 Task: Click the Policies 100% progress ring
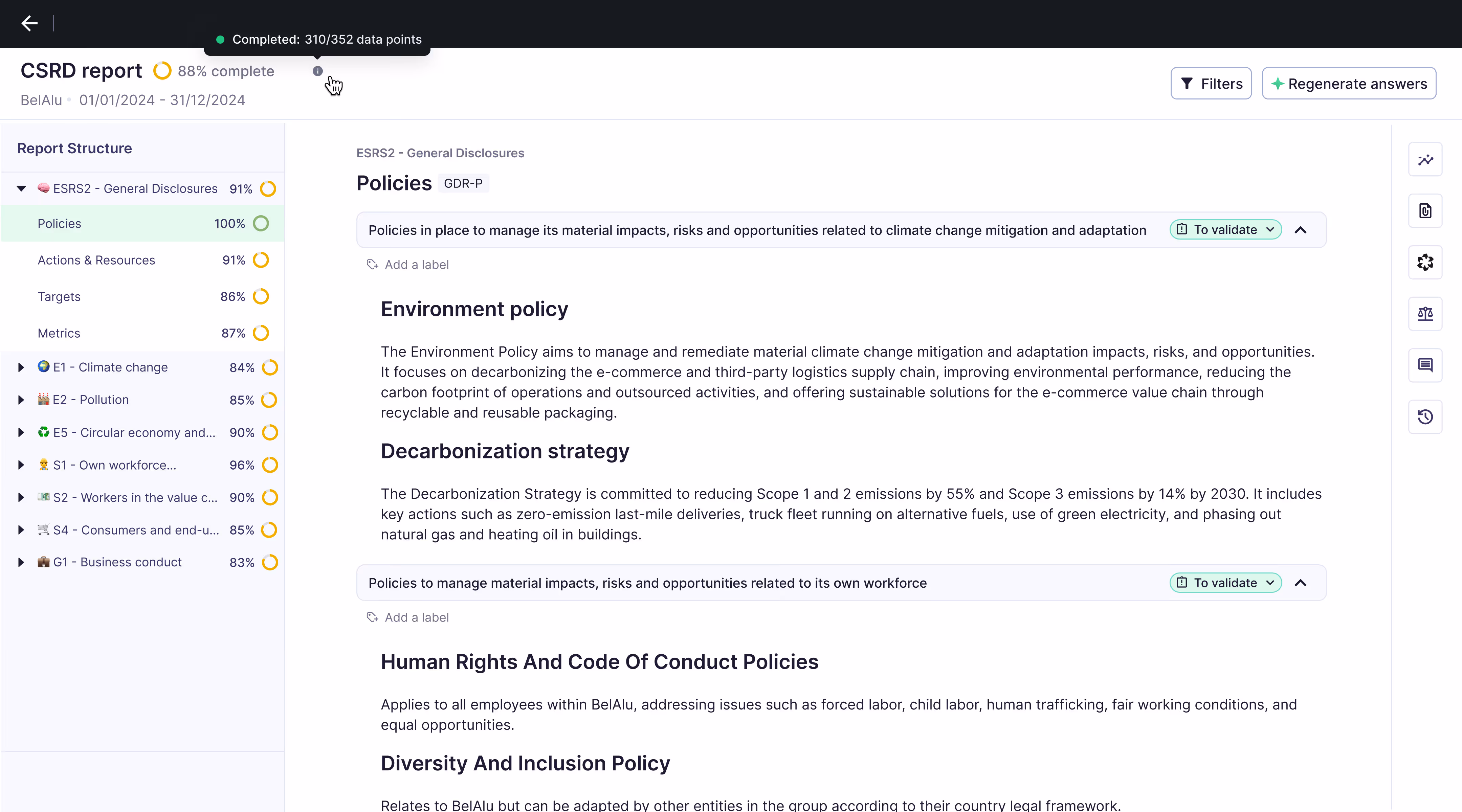coord(261,224)
